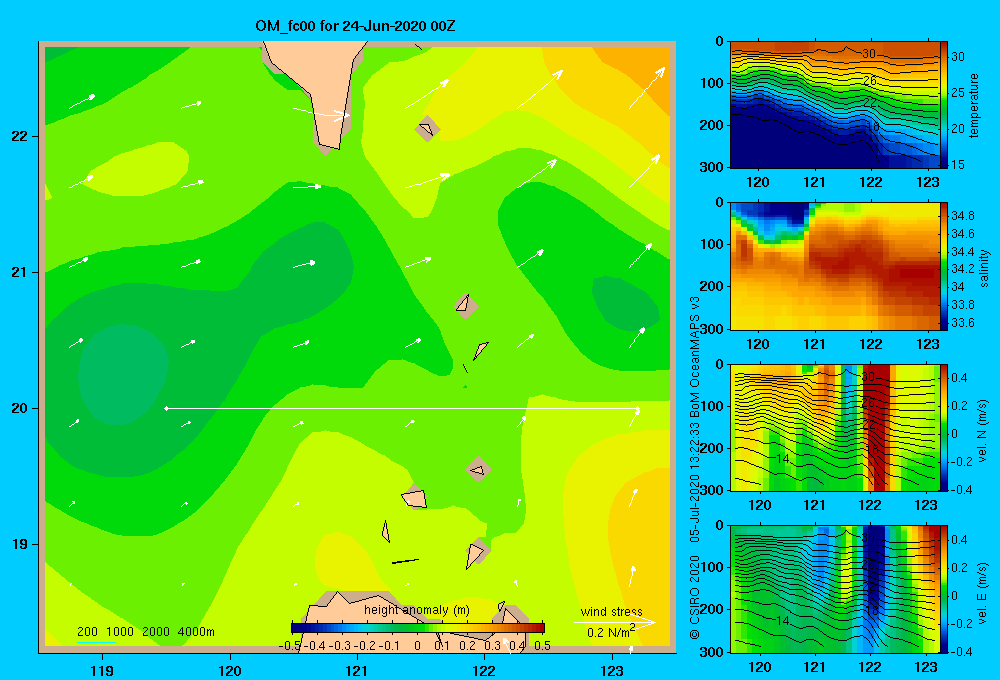Screen dimensions: 1000x680
Task: Click the '0.5' maximum tick on height anomaly scale
Action: (542, 646)
